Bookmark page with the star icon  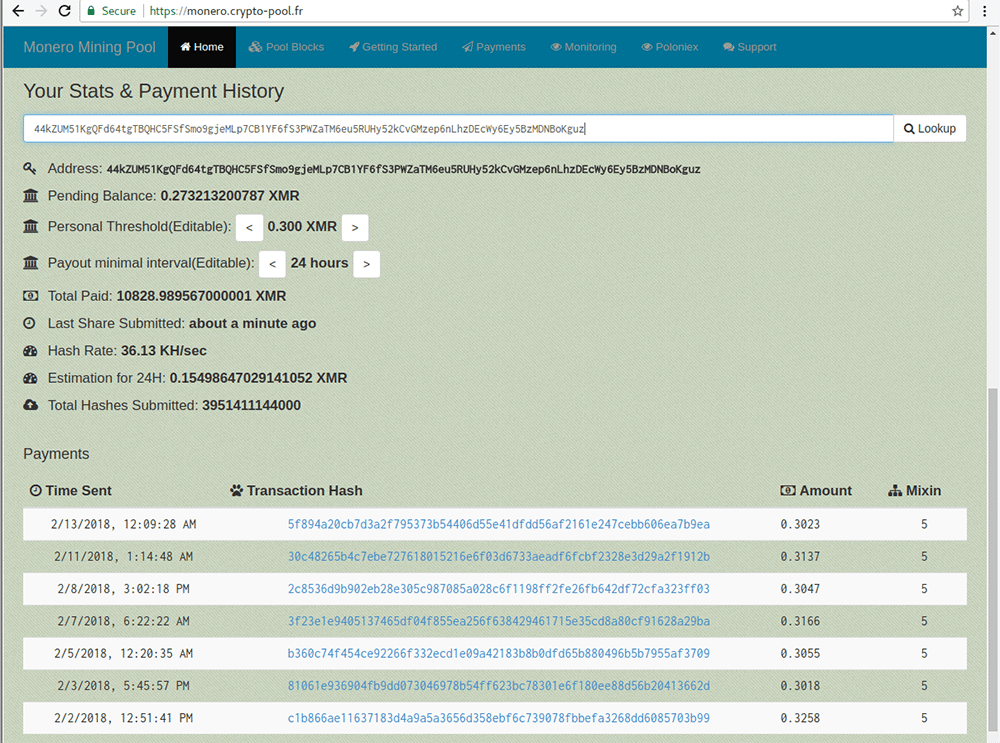click(957, 11)
